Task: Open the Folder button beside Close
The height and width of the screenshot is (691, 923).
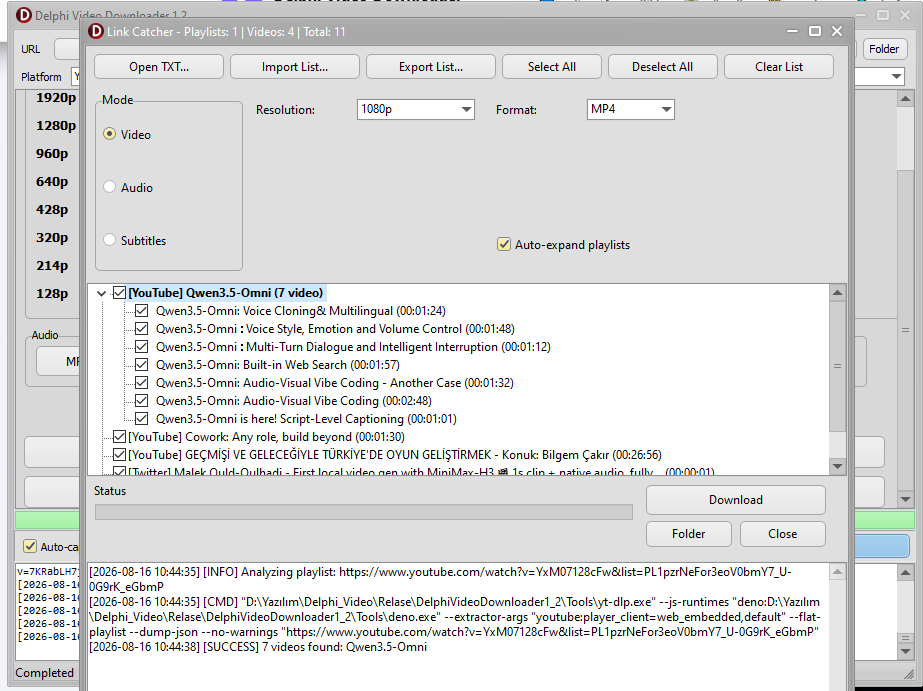Action: [x=689, y=534]
